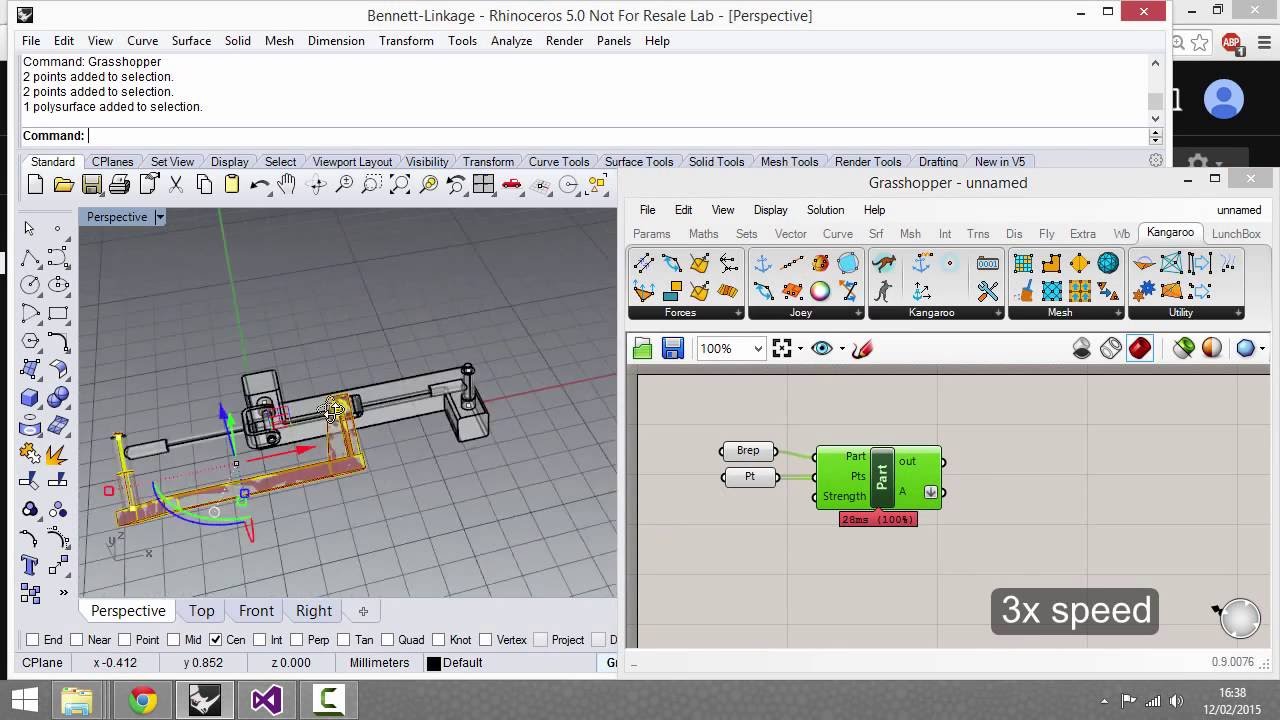Open the preview eye dropdown arrow

pyautogui.click(x=842, y=349)
